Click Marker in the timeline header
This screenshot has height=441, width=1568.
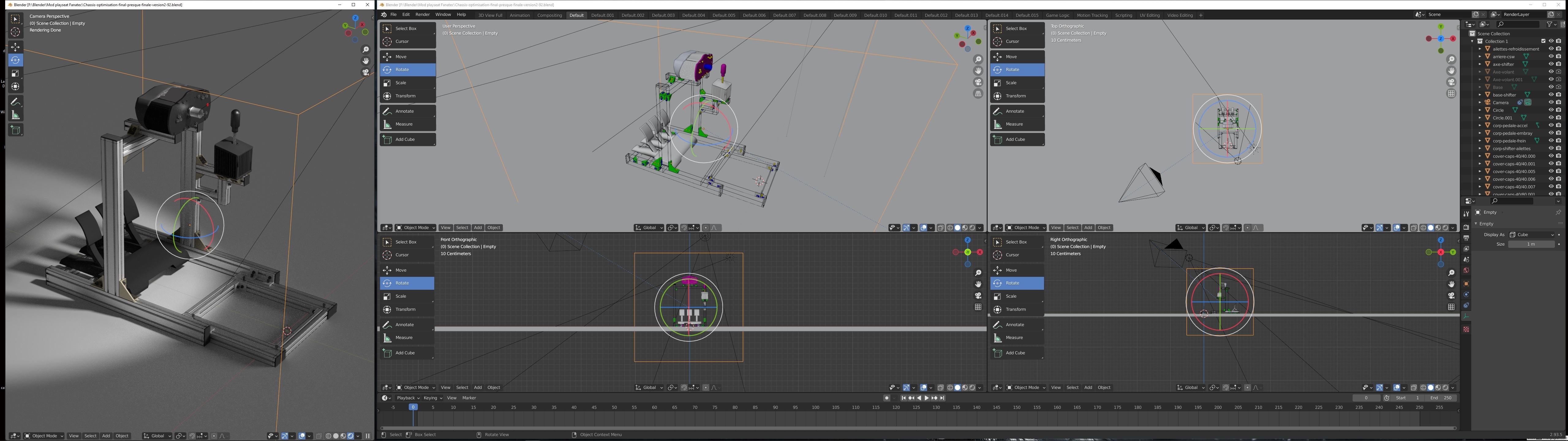[x=469, y=398]
